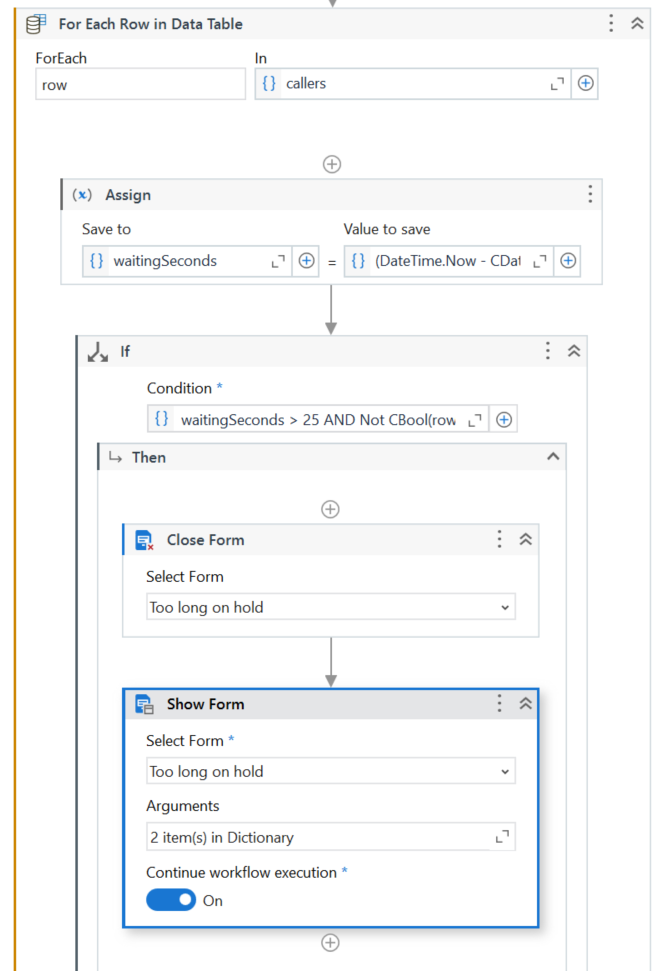Screen dimensions: 660x971
Task: Add activity above the Assign step
Action: pos(332,164)
